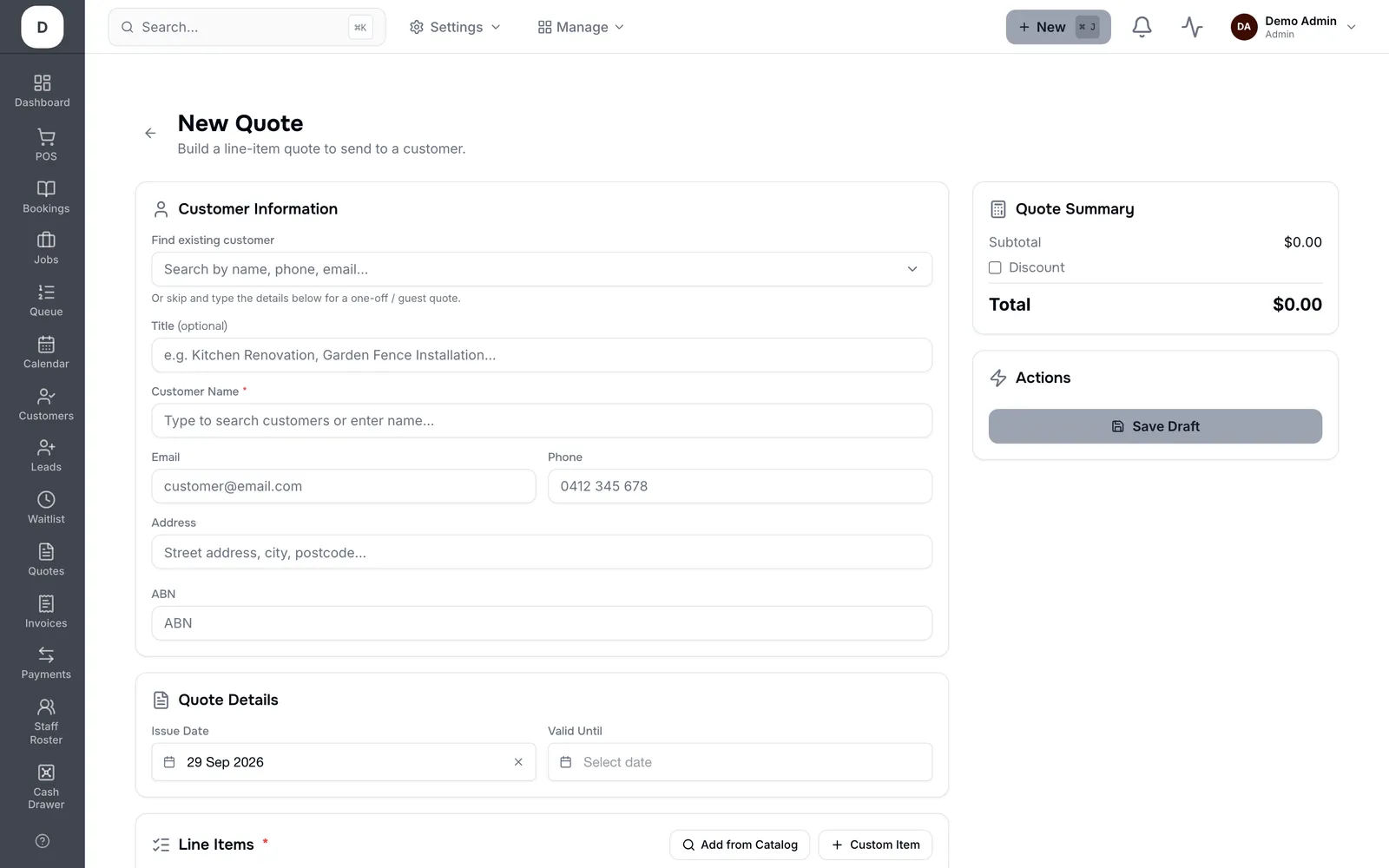This screenshot has width=1389, height=868.
Task: Open the Manage menu
Action: tap(581, 27)
